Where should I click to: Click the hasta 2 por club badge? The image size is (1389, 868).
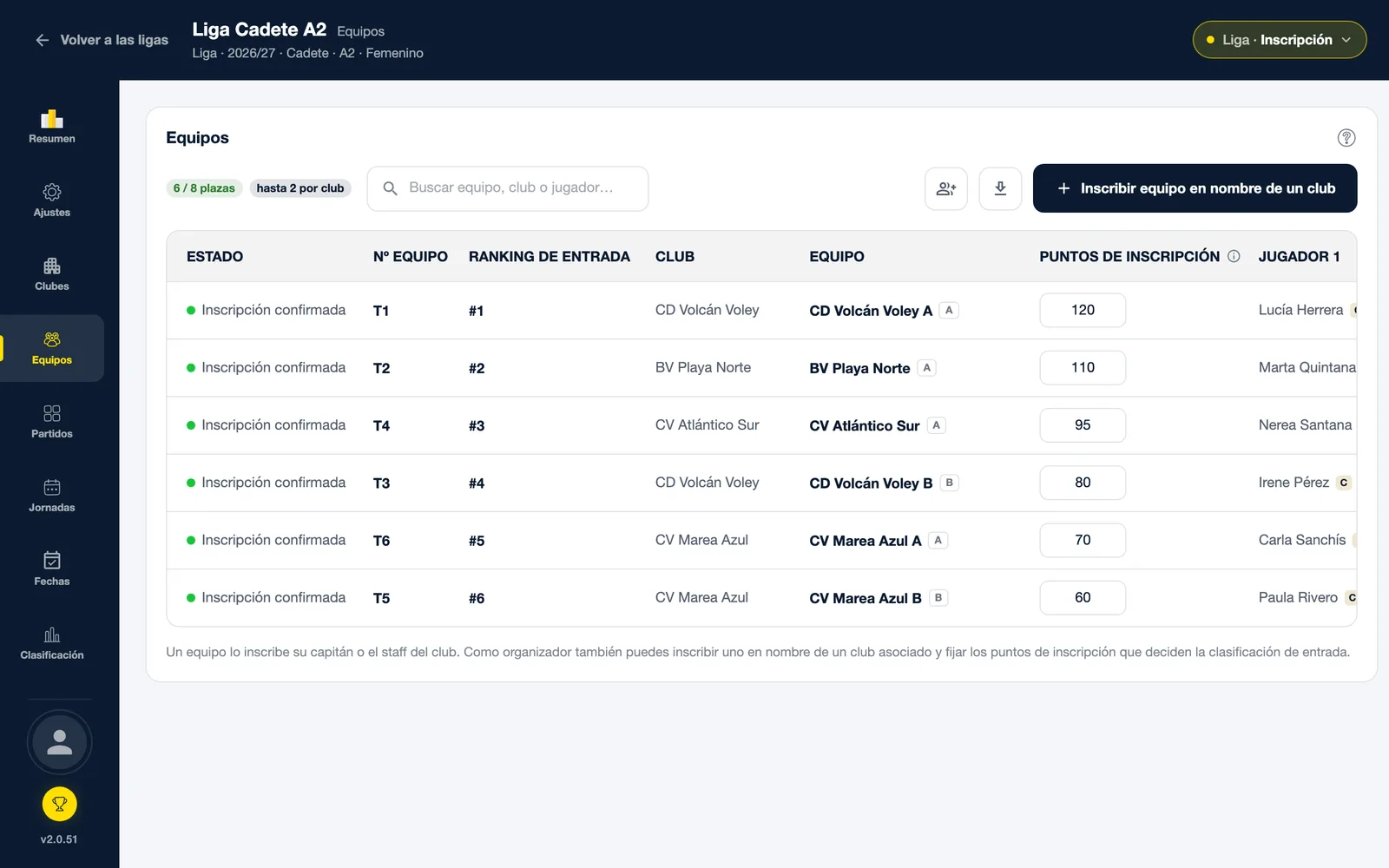coord(300,188)
